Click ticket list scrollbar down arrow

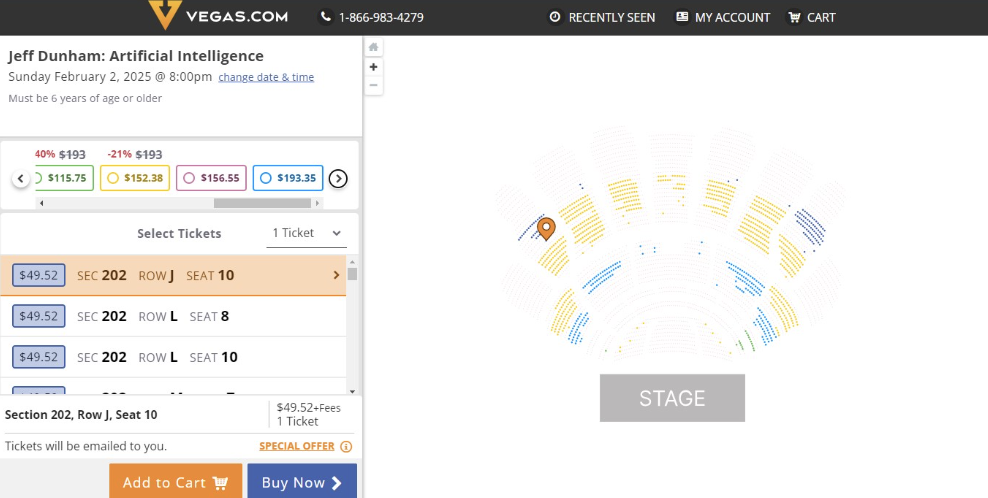pos(352,391)
